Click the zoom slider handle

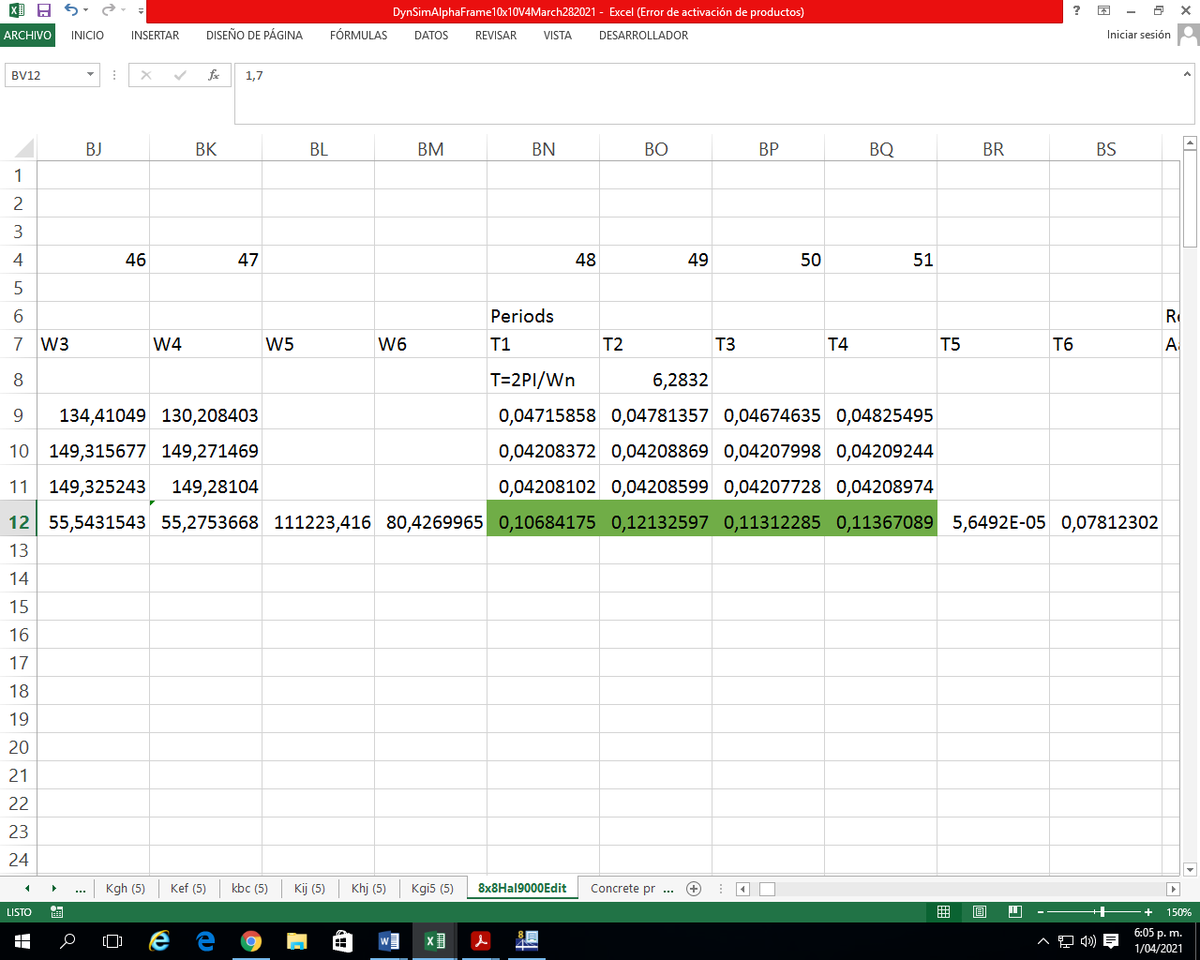(1101, 912)
